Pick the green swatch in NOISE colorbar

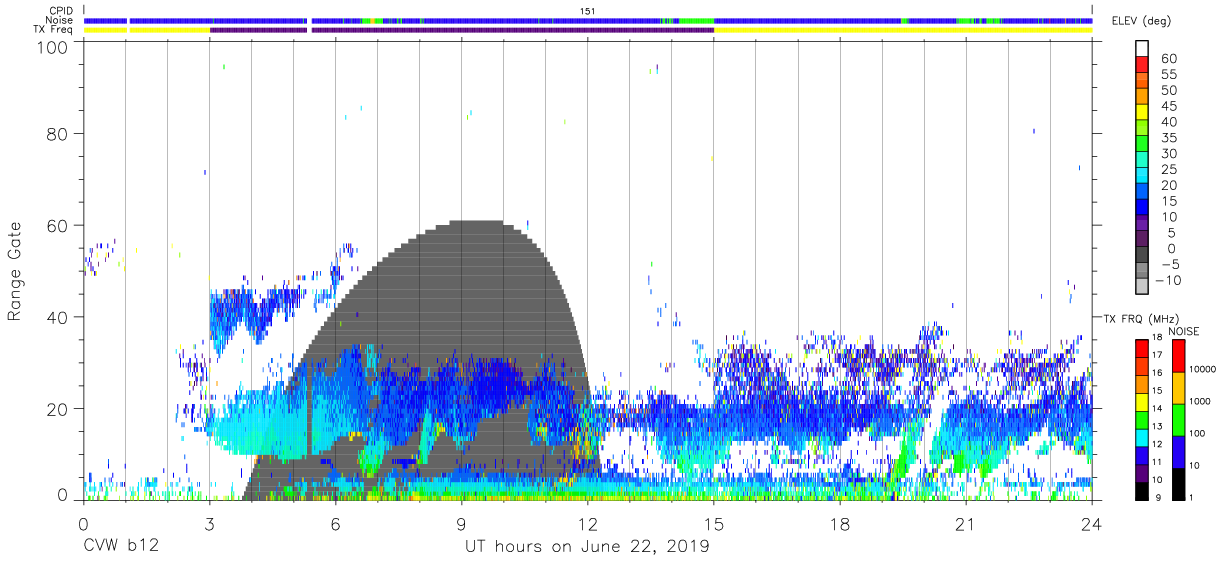(x=1177, y=419)
